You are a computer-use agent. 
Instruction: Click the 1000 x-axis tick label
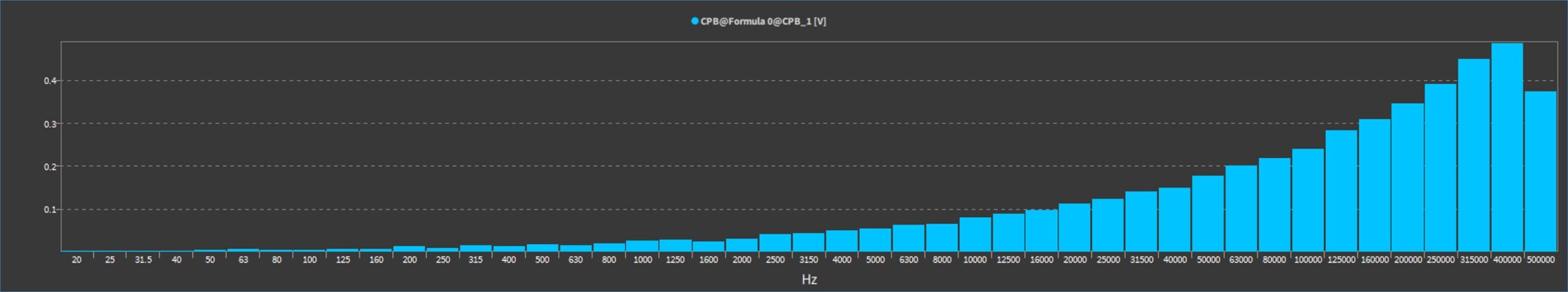click(642, 259)
